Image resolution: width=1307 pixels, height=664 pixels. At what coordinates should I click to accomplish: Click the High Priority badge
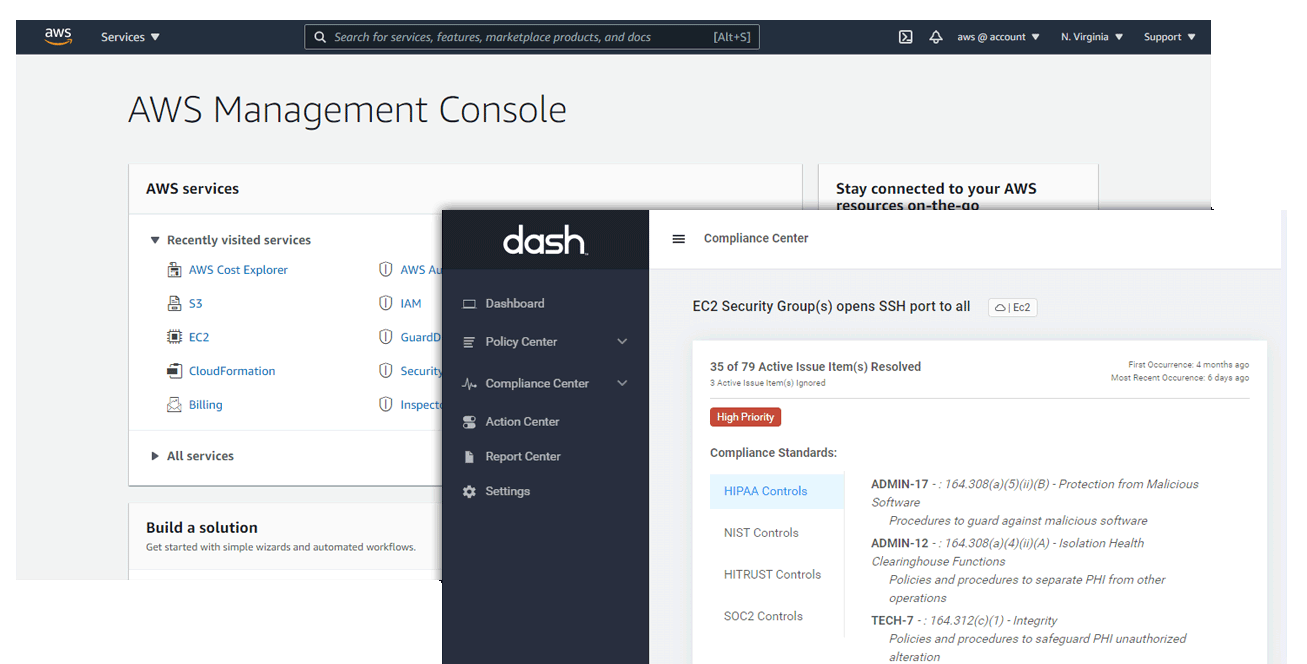pyautogui.click(x=745, y=417)
